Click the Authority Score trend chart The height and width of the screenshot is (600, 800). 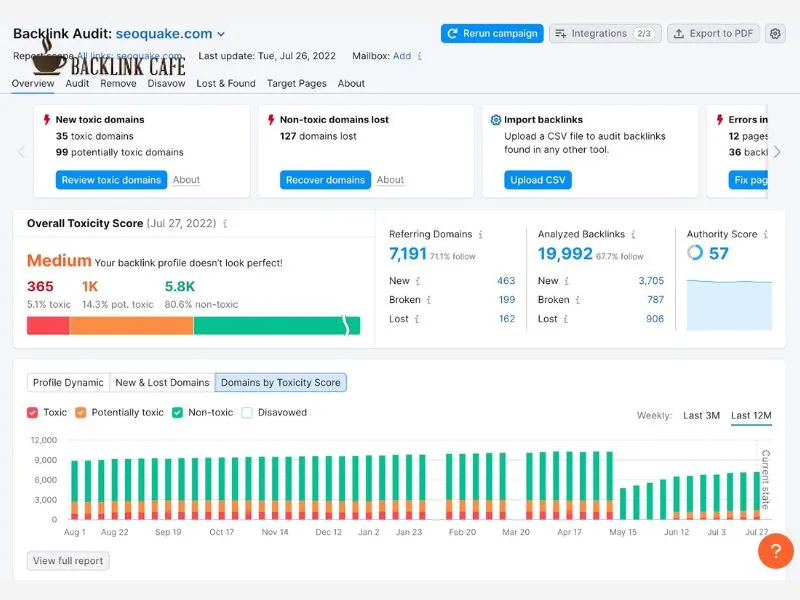(729, 305)
